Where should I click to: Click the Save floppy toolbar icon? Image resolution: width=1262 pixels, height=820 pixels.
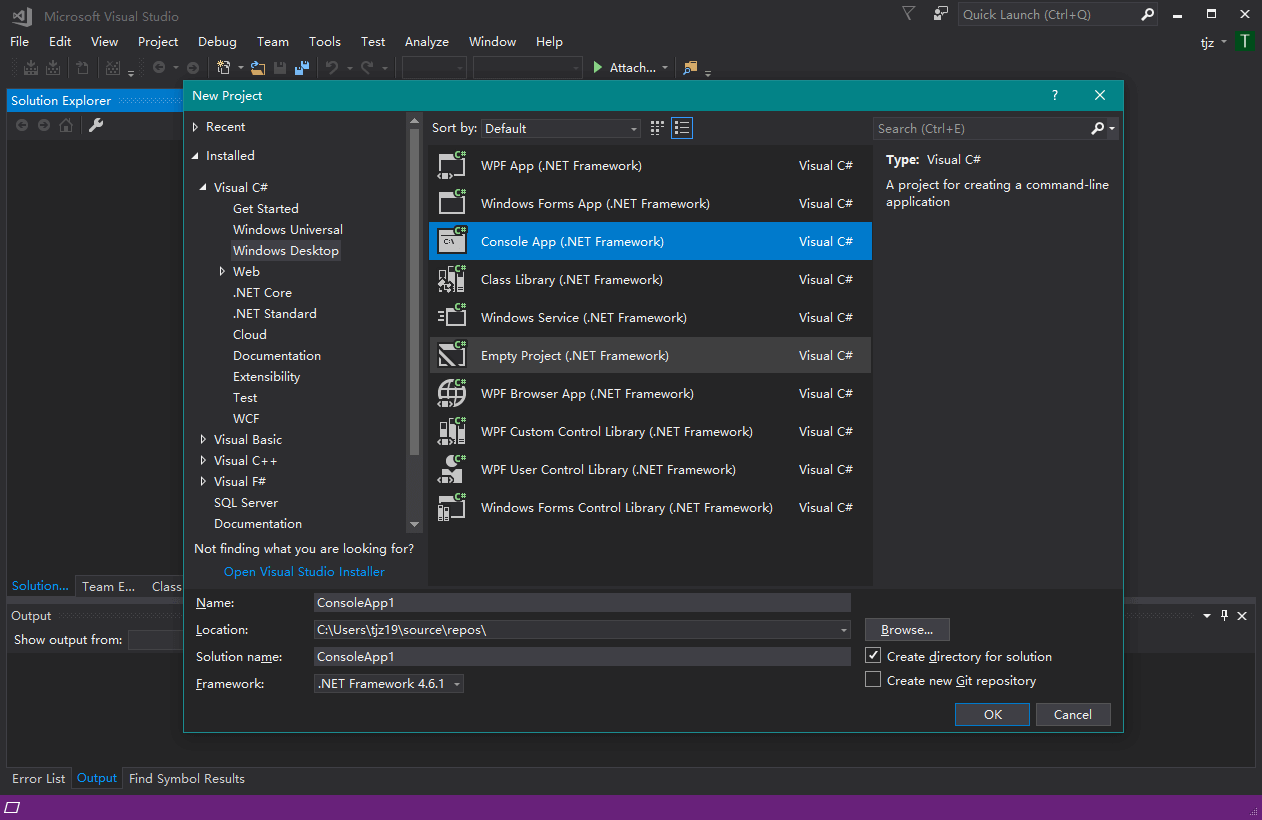click(280, 68)
